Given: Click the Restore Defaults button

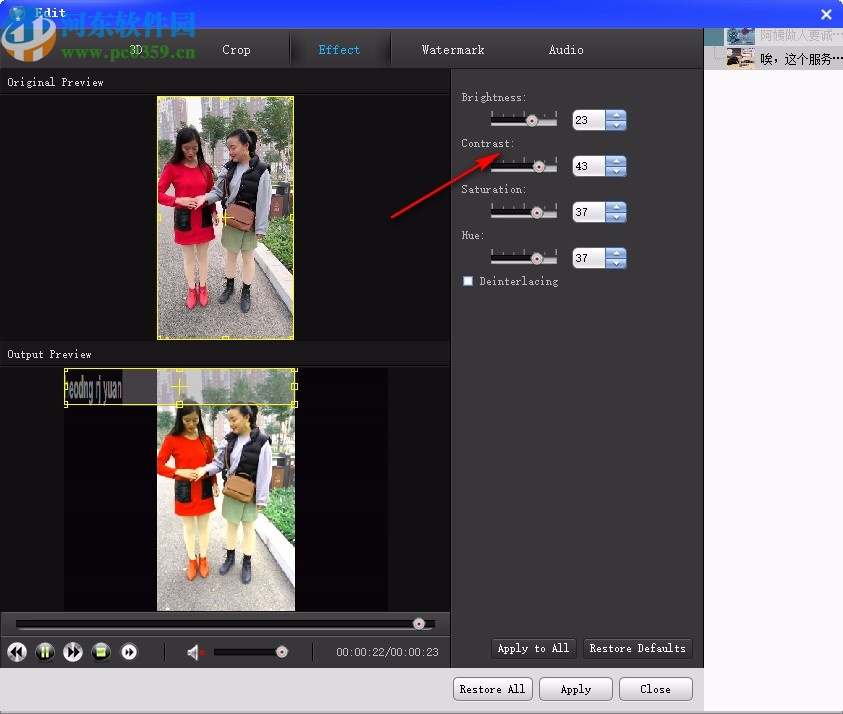Looking at the screenshot, I should click(637, 648).
